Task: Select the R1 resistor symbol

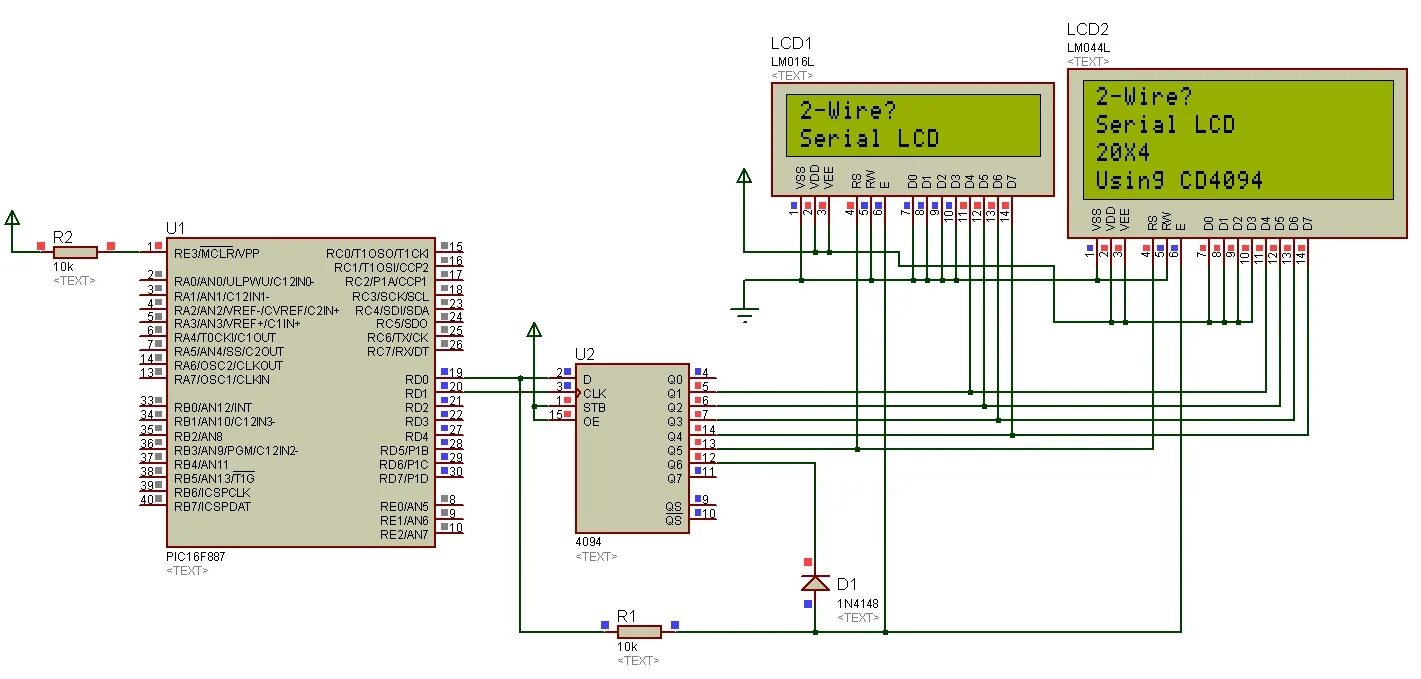Action: 638,631
